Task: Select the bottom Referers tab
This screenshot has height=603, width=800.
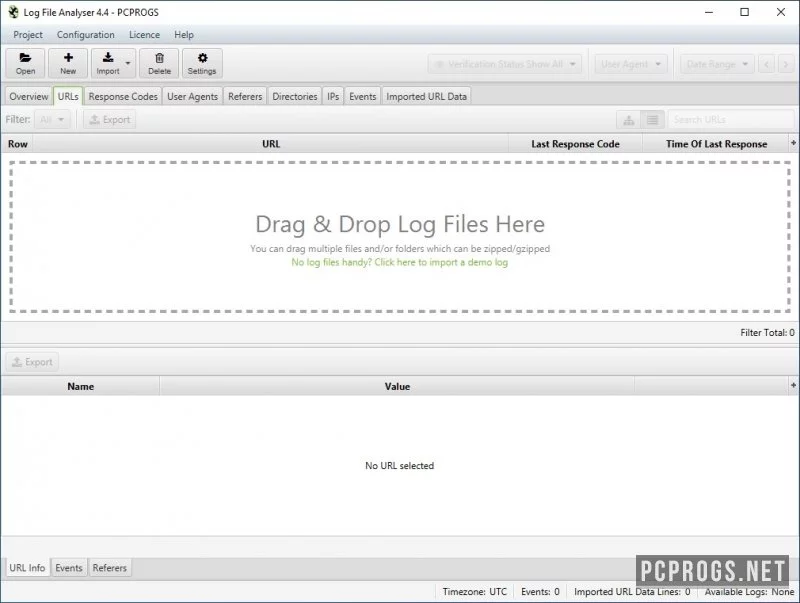Action: (x=110, y=568)
